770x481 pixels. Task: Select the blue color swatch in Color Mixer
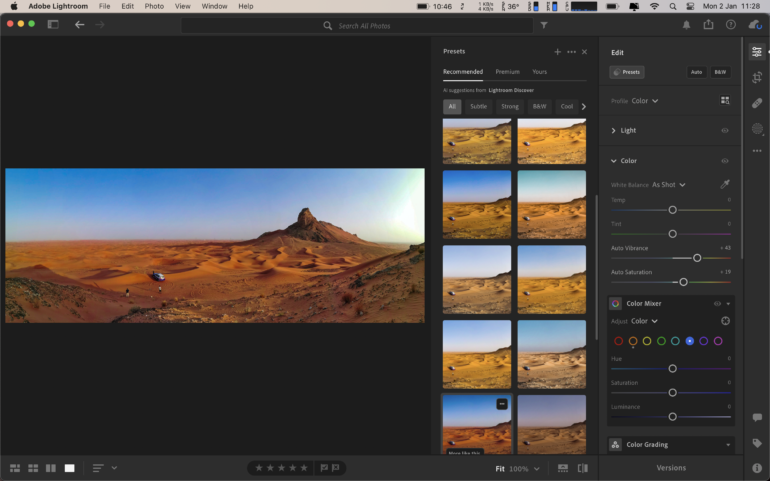[690, 341]
